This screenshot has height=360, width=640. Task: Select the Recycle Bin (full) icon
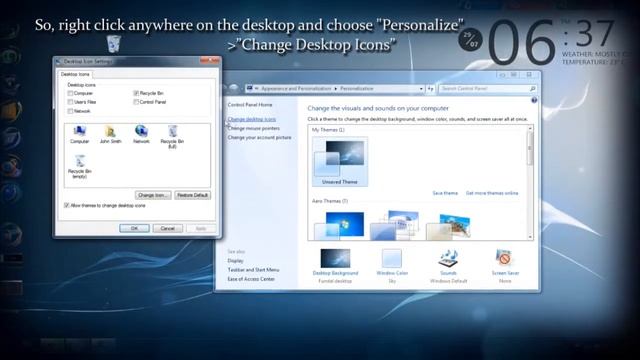click(x=172, y=137)
